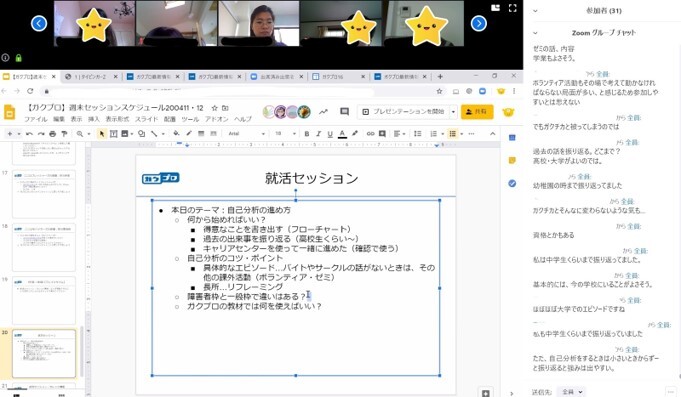The image size is (681, 397).
Task: Star the presentation document title
Action: [x=215, y=108]
